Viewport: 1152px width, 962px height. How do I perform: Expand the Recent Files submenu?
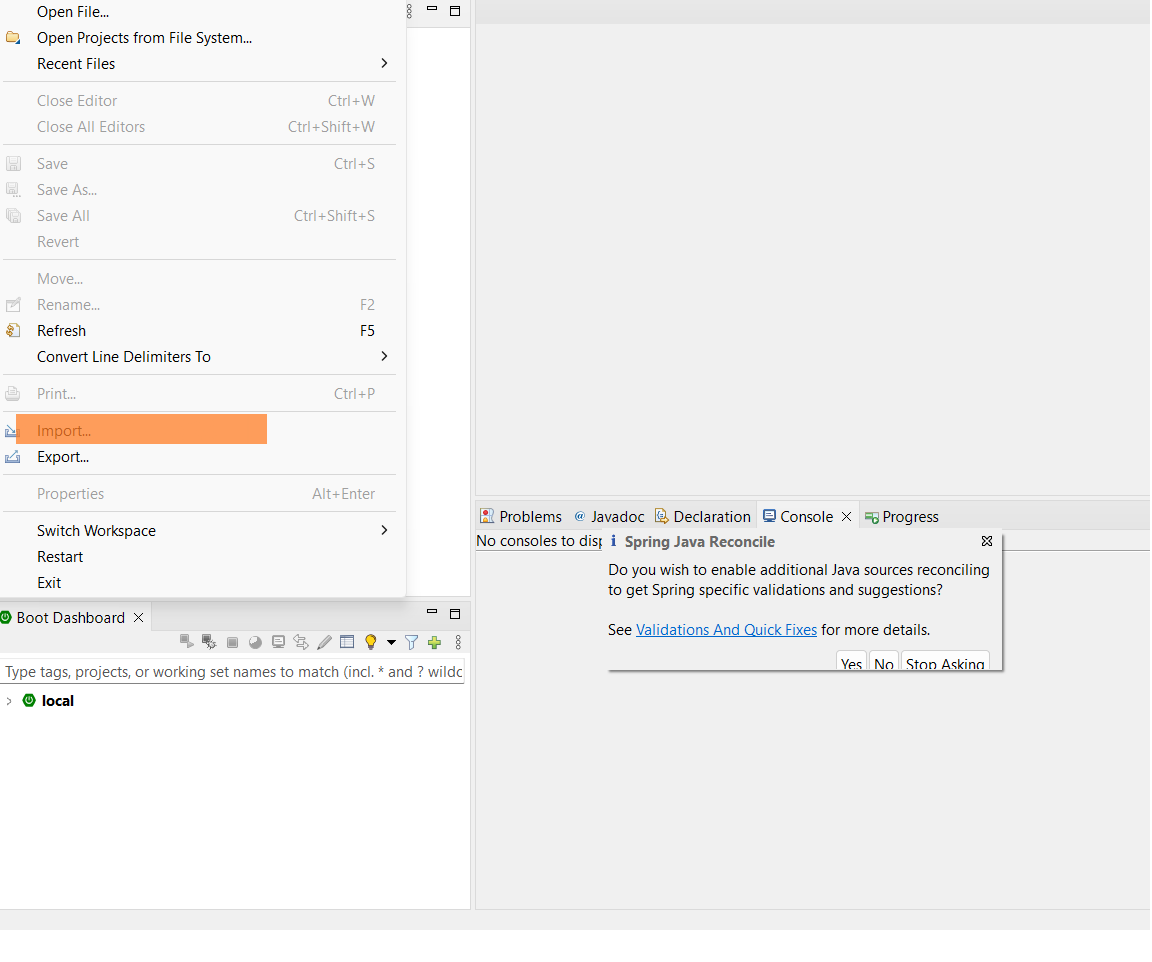click(x=384, y=64)
